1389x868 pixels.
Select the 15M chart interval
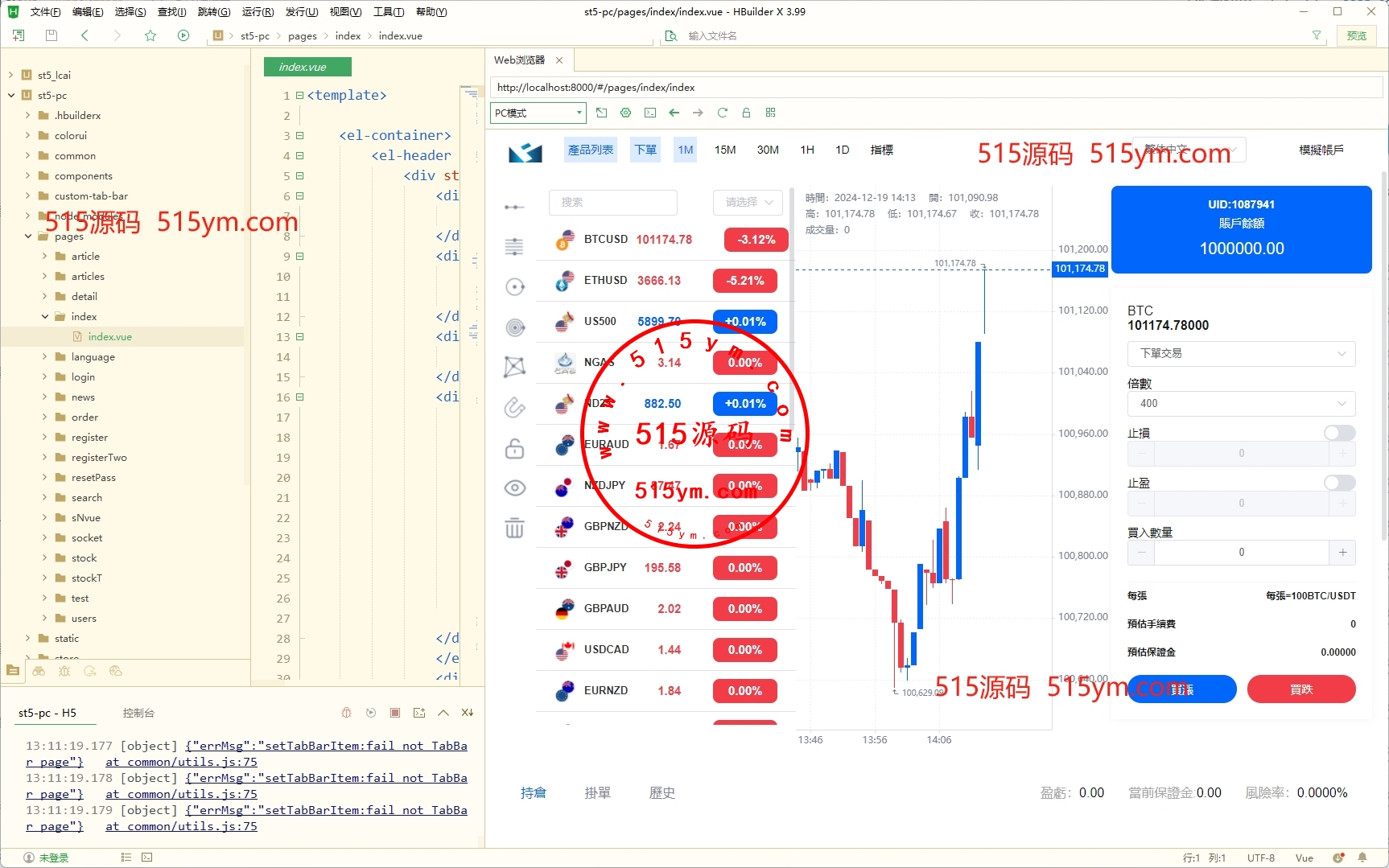tap(724, 150)
